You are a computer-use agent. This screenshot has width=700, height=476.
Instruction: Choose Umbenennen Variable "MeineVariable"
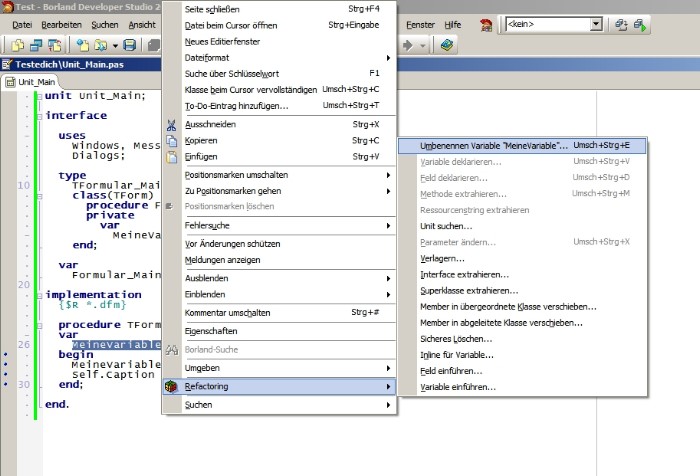522,146
